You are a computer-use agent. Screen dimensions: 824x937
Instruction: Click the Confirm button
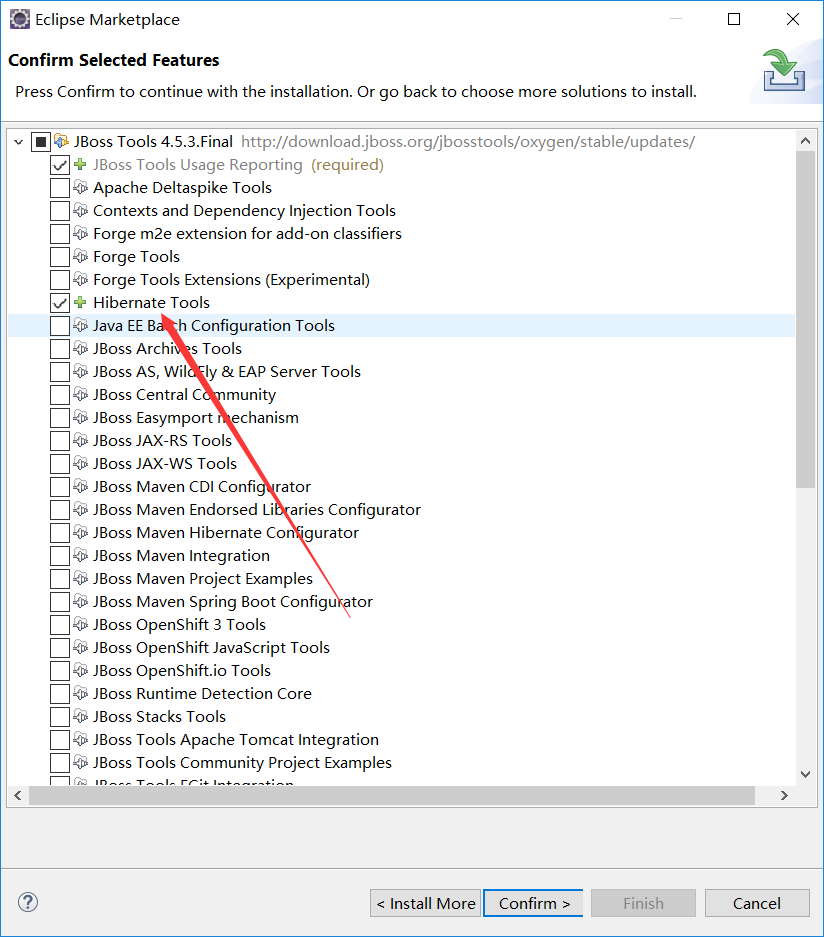(533, 903)
